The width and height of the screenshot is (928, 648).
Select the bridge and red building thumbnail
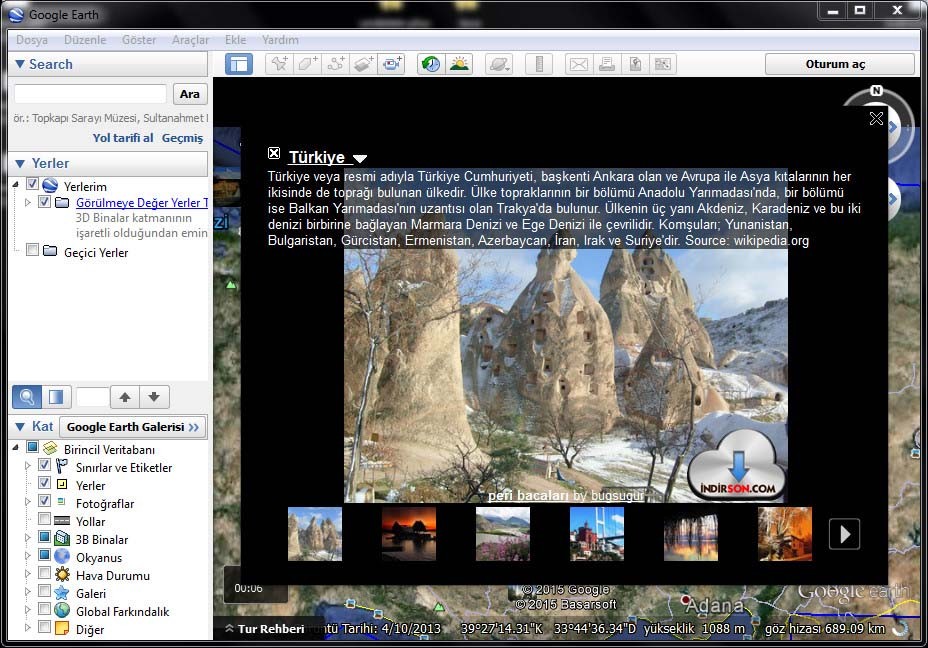point(597,534)
